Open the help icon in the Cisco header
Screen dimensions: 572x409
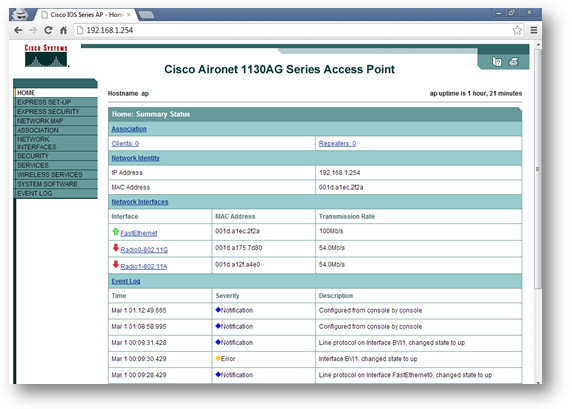pyautogui.click(x=497, y=61)
